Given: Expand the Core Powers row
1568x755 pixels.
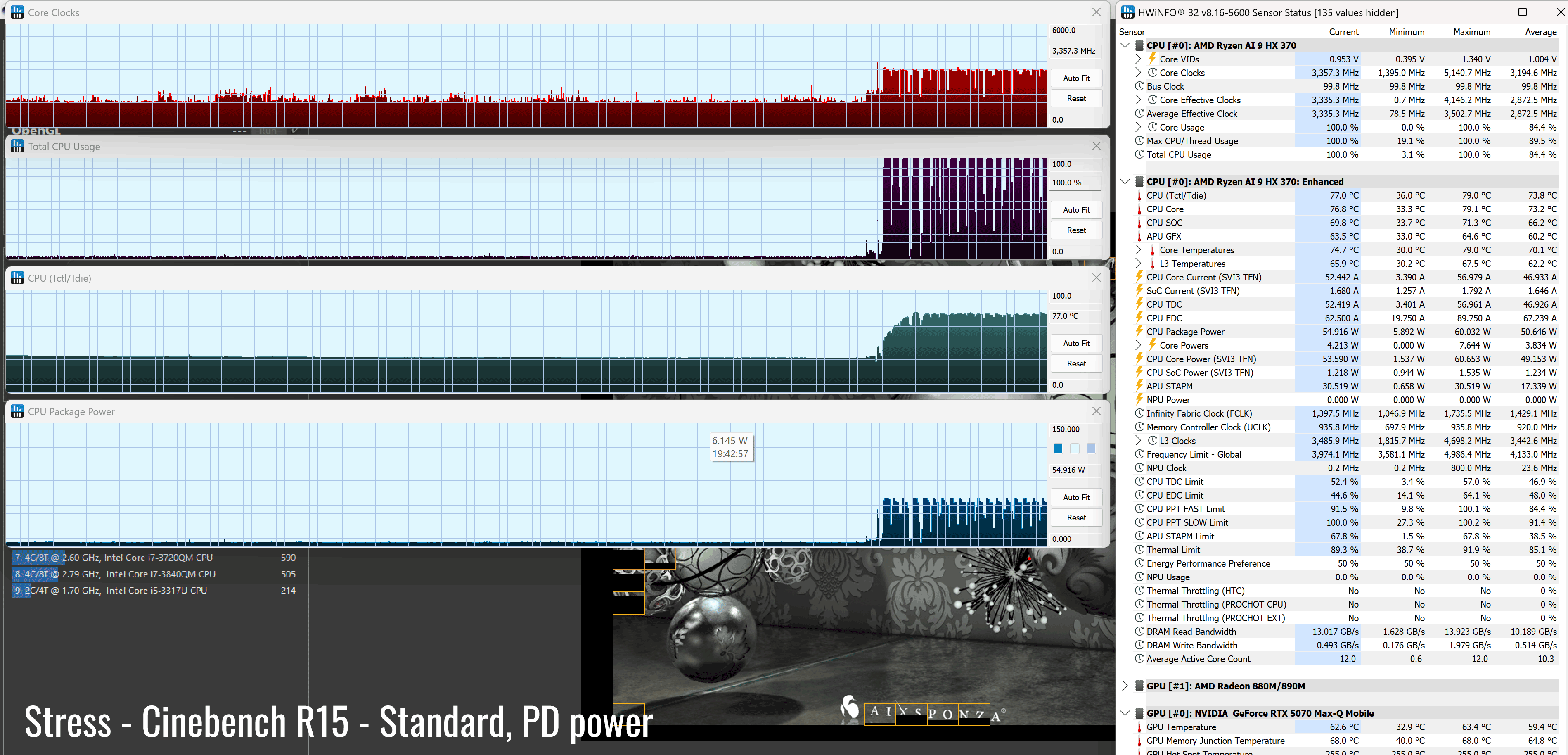Looking at the screenshot, I should click(x=1138, y=345).
